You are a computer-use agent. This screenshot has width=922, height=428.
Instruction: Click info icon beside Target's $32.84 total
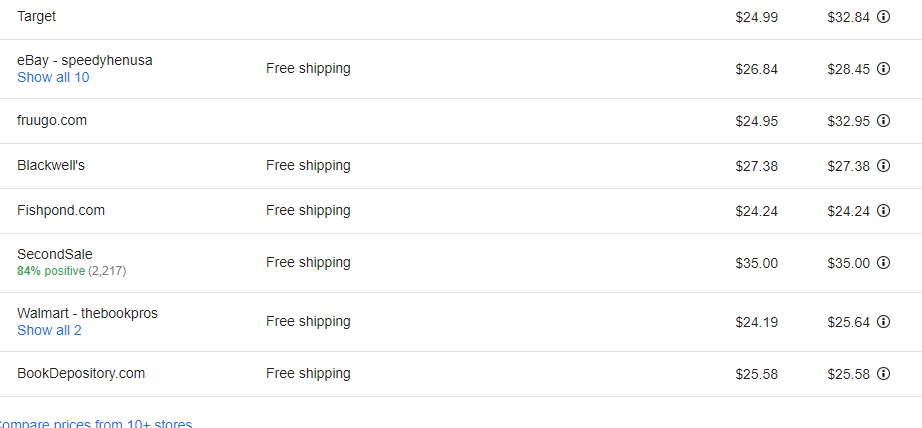point(883,17)
